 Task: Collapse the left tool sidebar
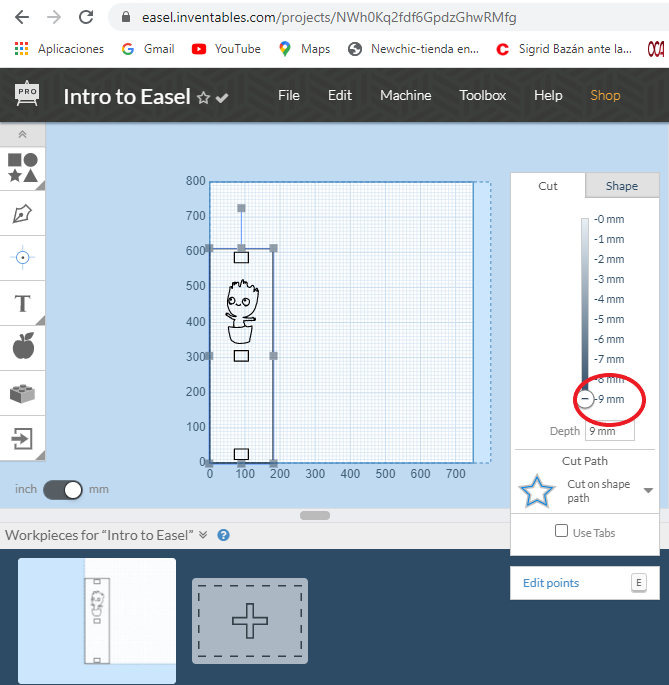[x=22, y=135]
